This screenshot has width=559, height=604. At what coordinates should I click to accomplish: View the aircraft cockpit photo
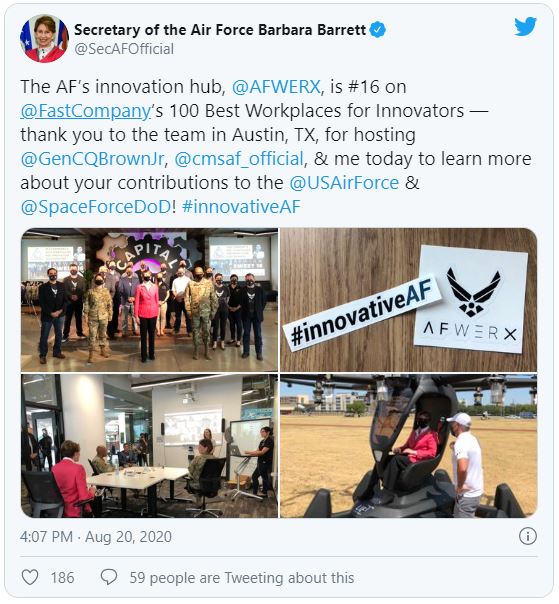408,446
